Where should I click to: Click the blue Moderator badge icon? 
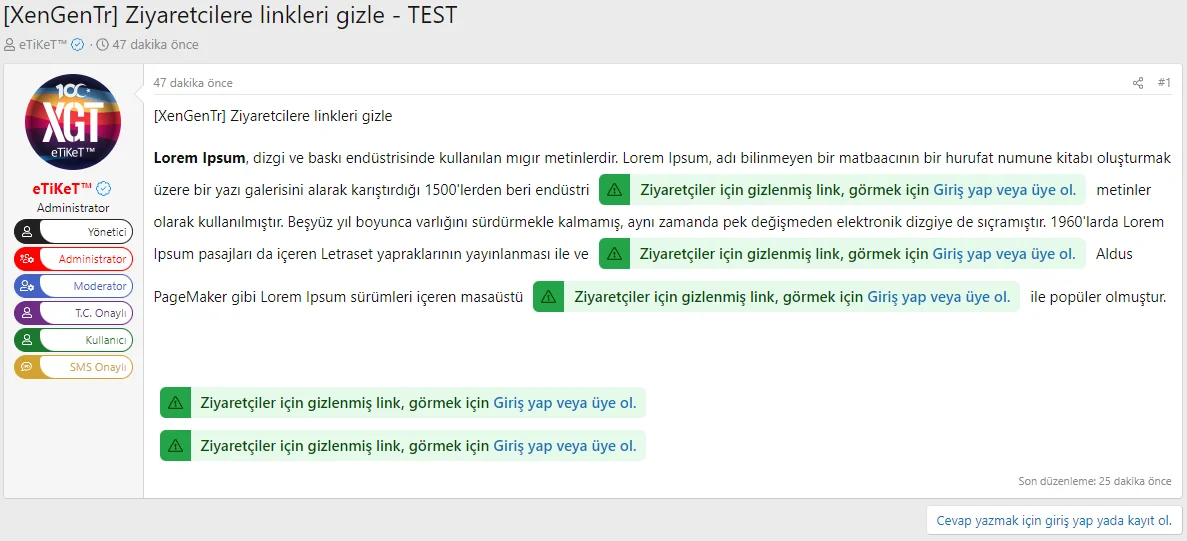(x=27, y=286)
